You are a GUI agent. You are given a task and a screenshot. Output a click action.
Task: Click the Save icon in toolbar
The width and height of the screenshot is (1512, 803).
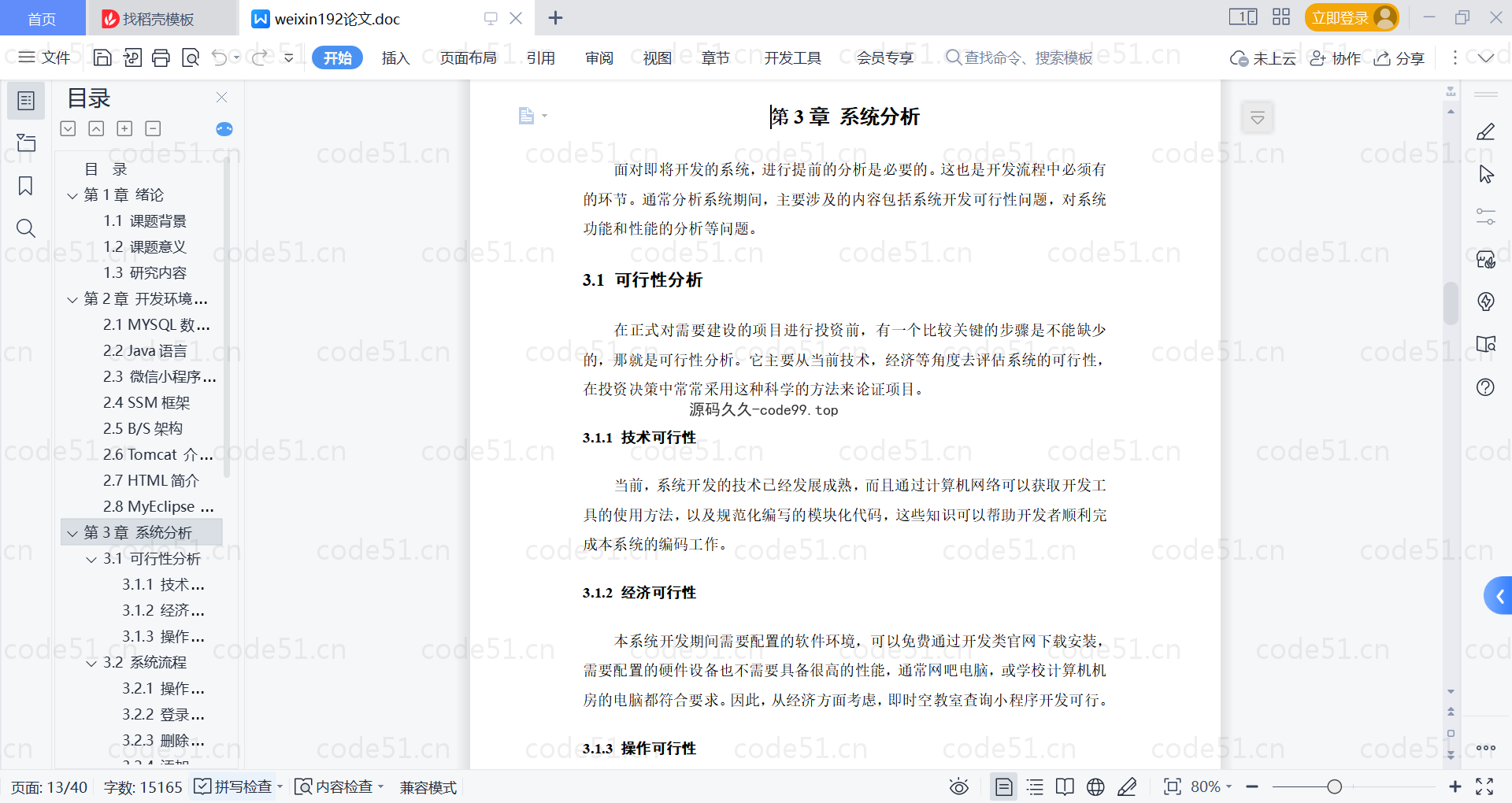click(102, 57)
